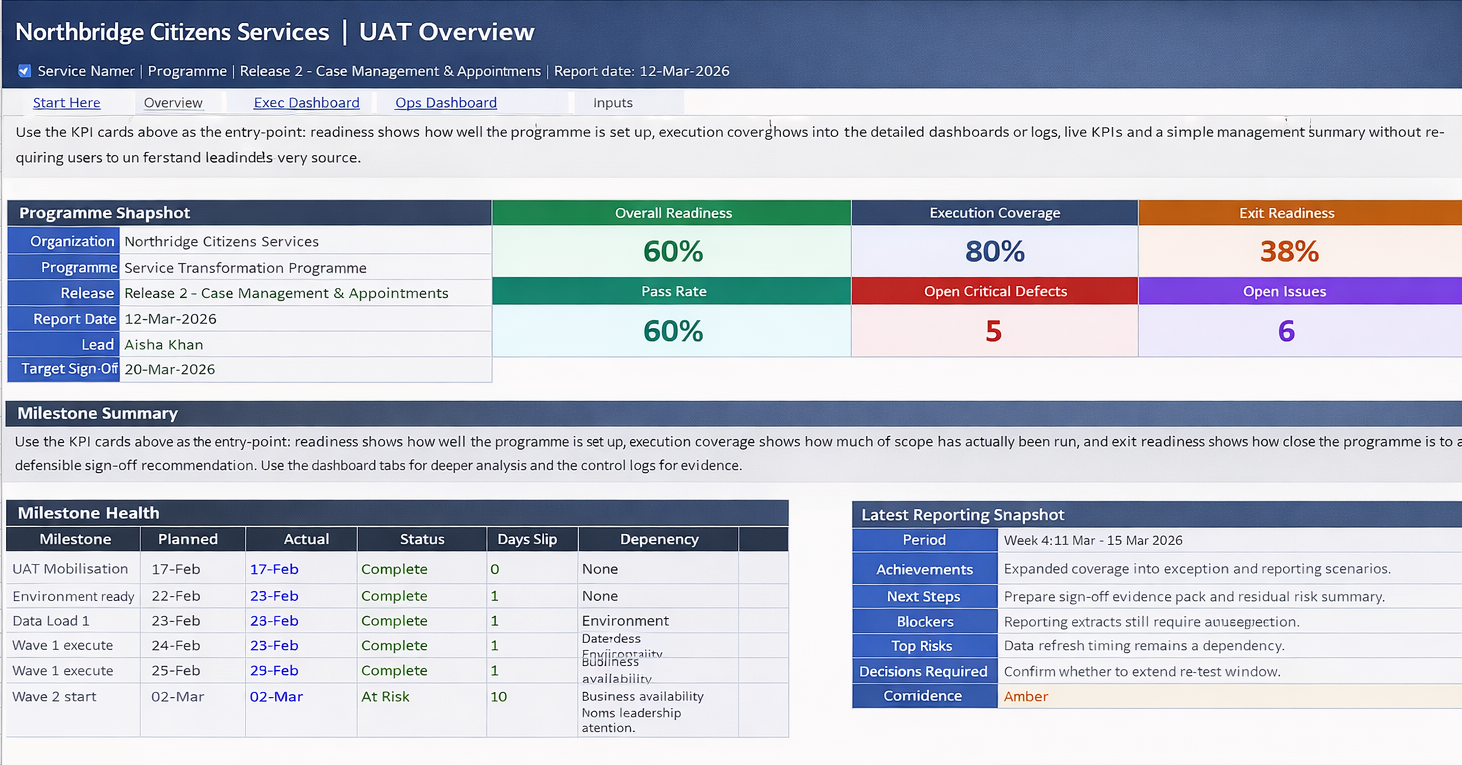
Task: Select the Data Load 1 milestone cell
Action: coord(73,621)
